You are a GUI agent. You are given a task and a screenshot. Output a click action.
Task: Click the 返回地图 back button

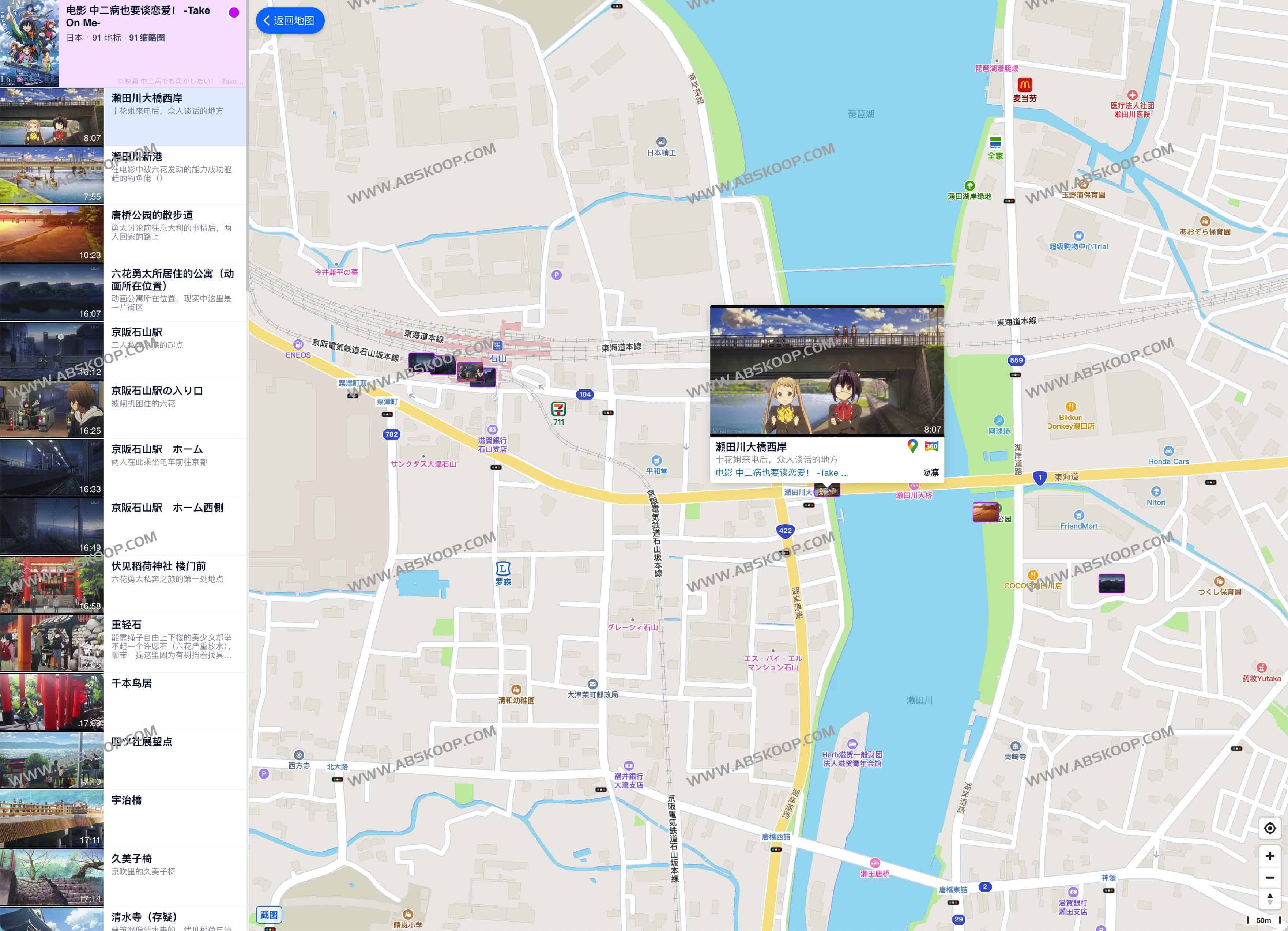pos(290,20)
